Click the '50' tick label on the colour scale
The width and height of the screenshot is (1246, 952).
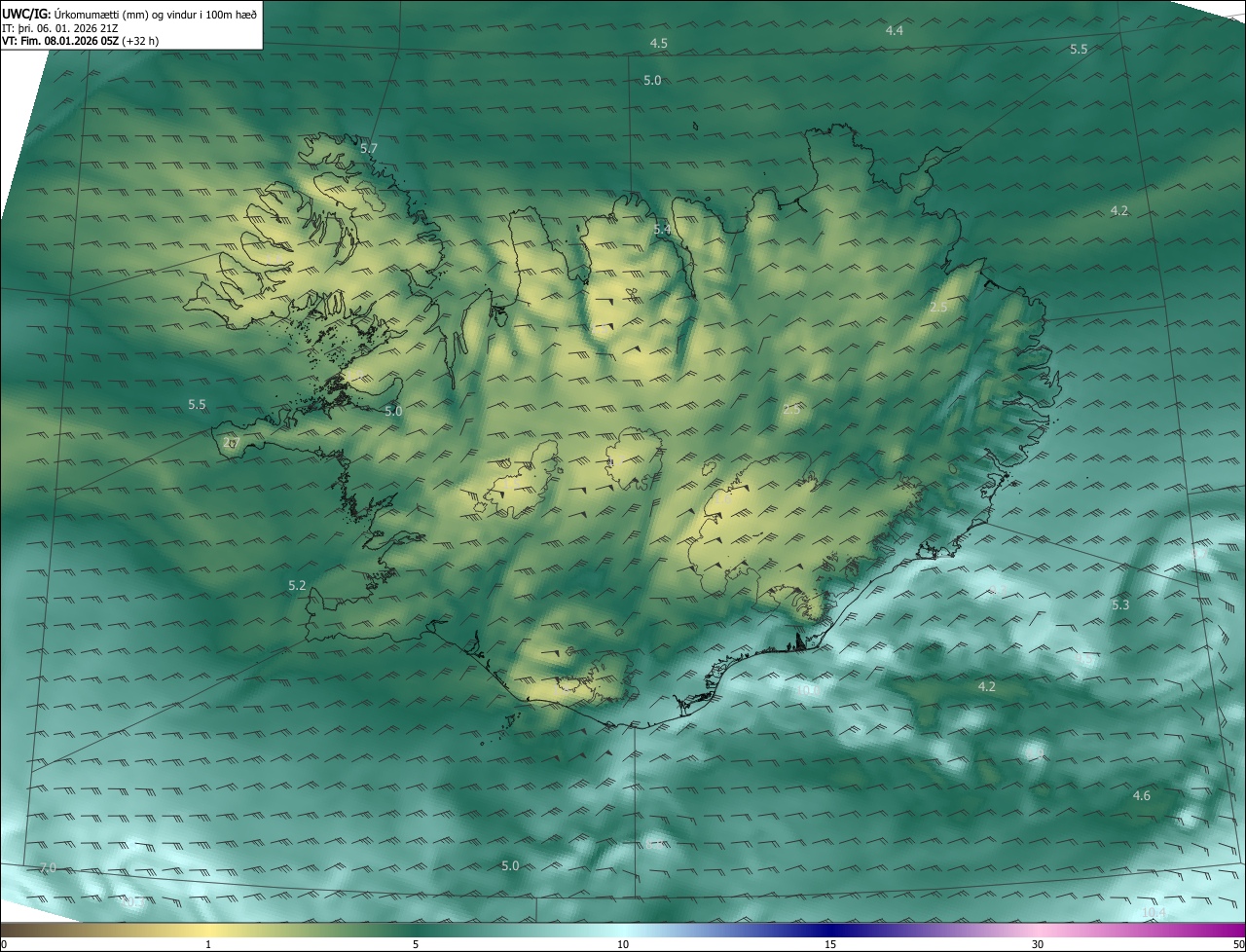point(1238,944)
